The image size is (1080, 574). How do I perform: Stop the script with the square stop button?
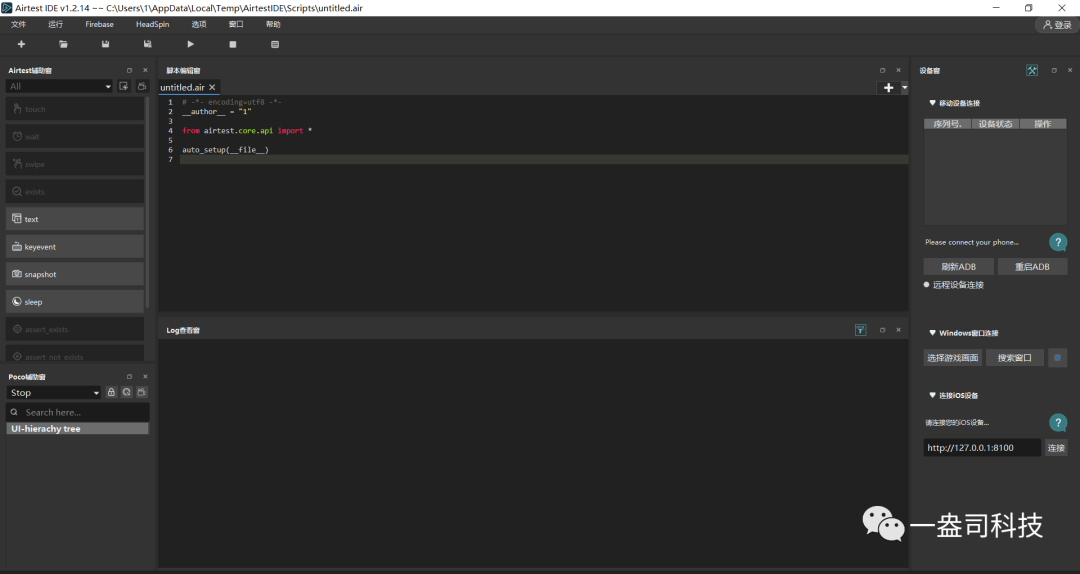233,44
